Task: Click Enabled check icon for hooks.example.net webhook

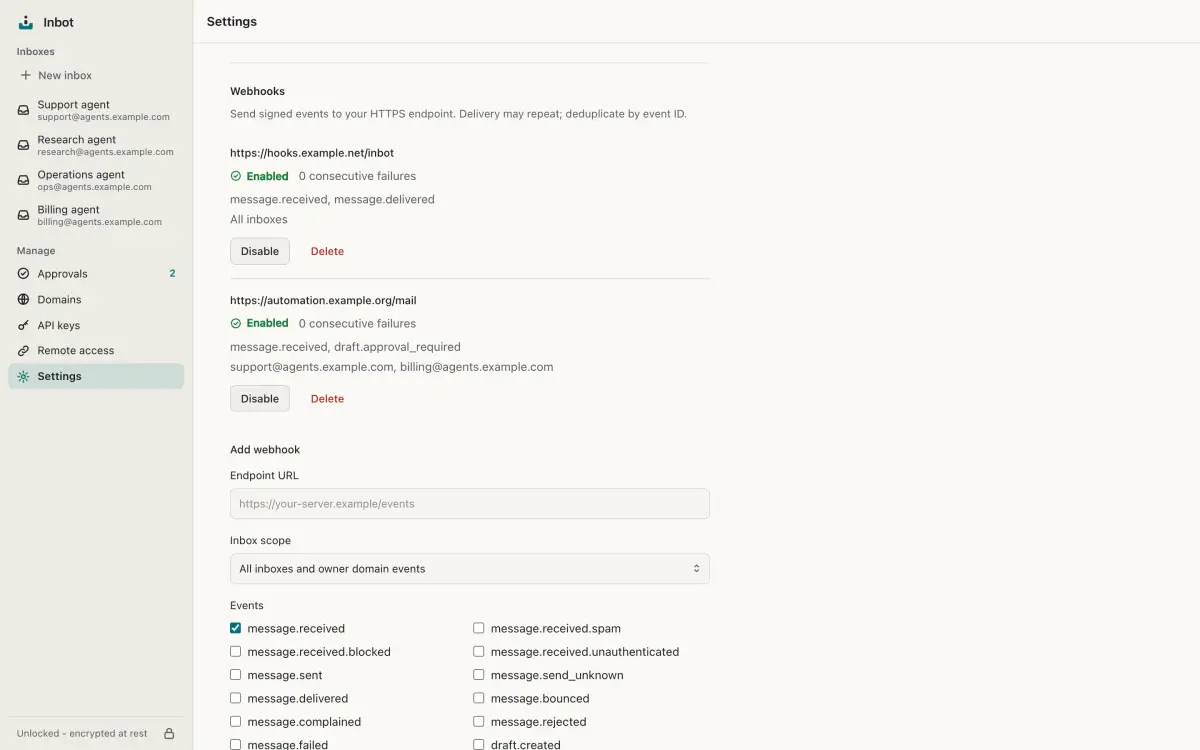Action: pyautogui.click(x=236, y=176)
